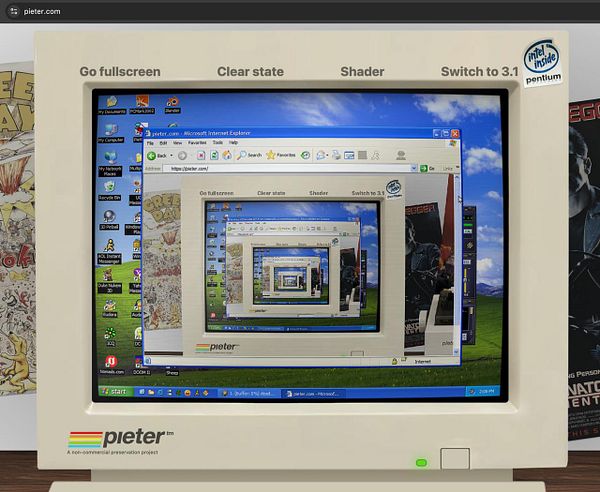Click the Windows XP start button
The width and height of the screenshot is (600, 492).
tap(116, 391)
